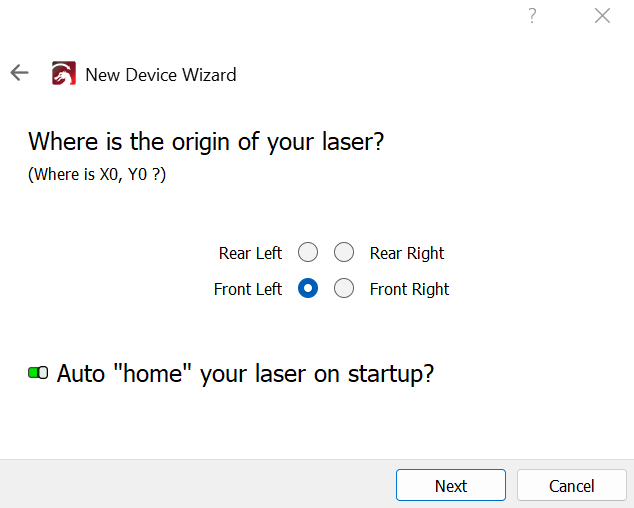Pick the Front Right origin radio button
This screenshot has height=508, width=634.
click(x=344, y=288)
